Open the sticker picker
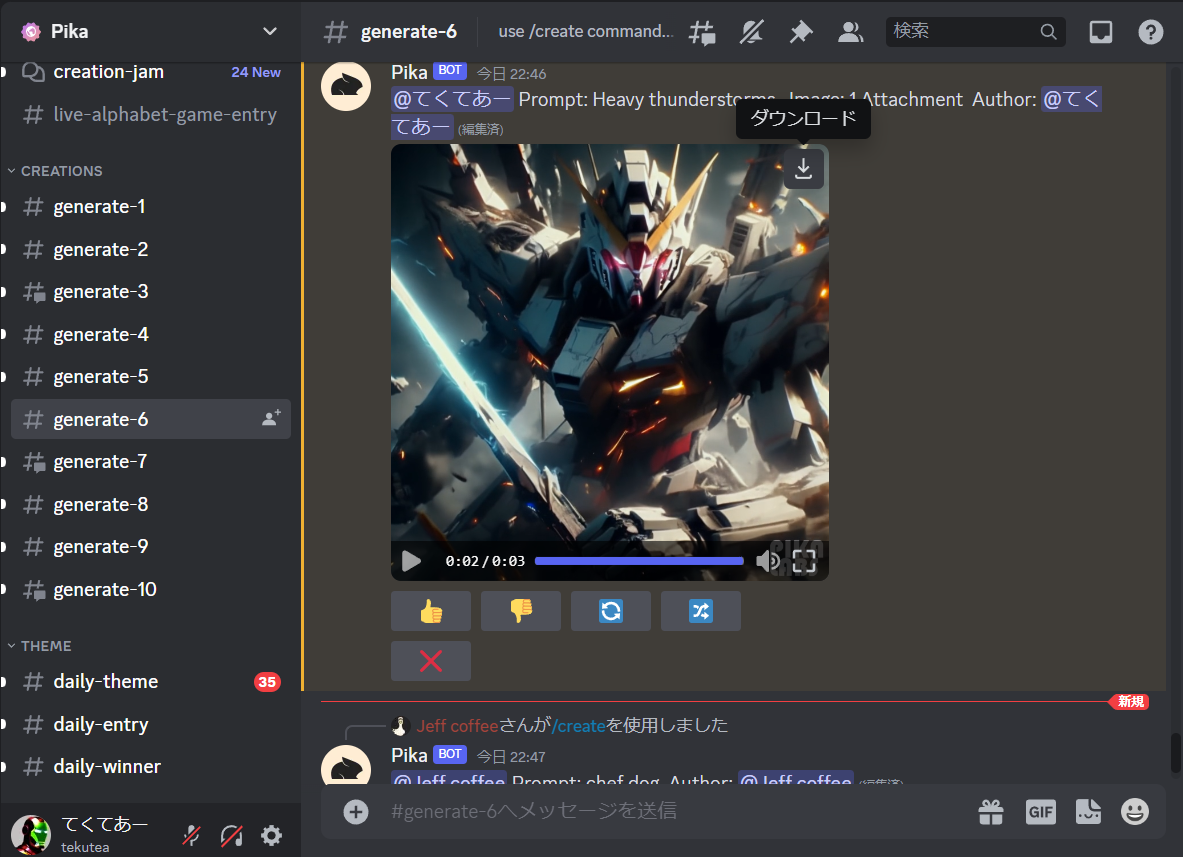 click(1088, 812)
